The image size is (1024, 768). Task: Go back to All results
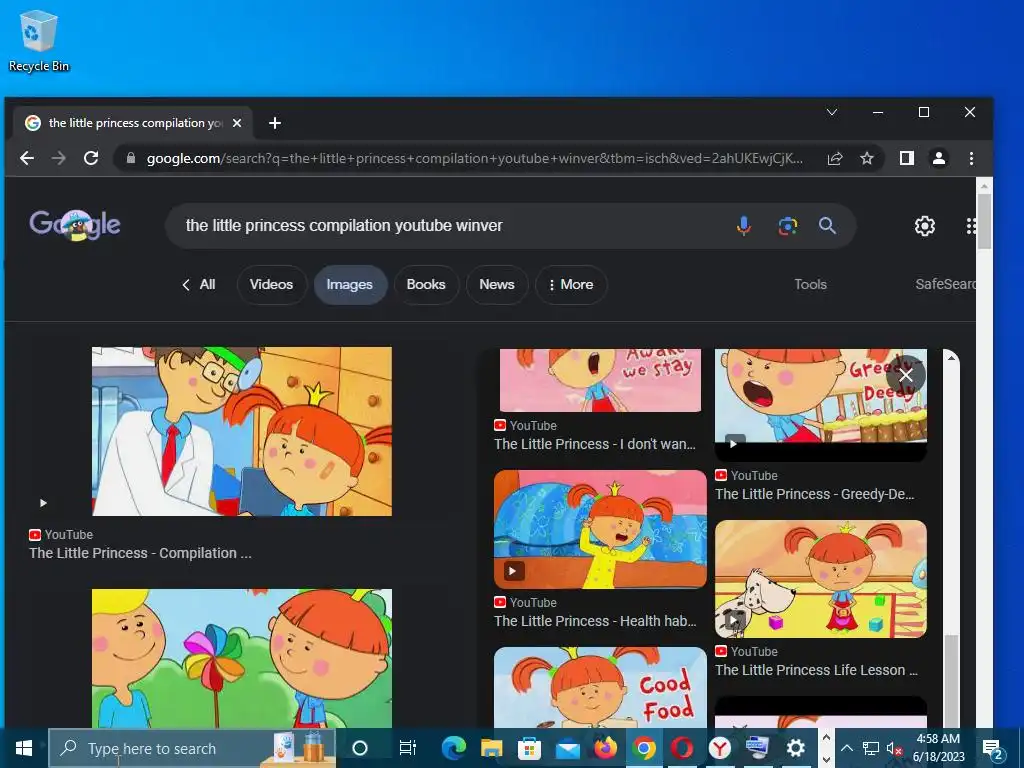point(199,285)
